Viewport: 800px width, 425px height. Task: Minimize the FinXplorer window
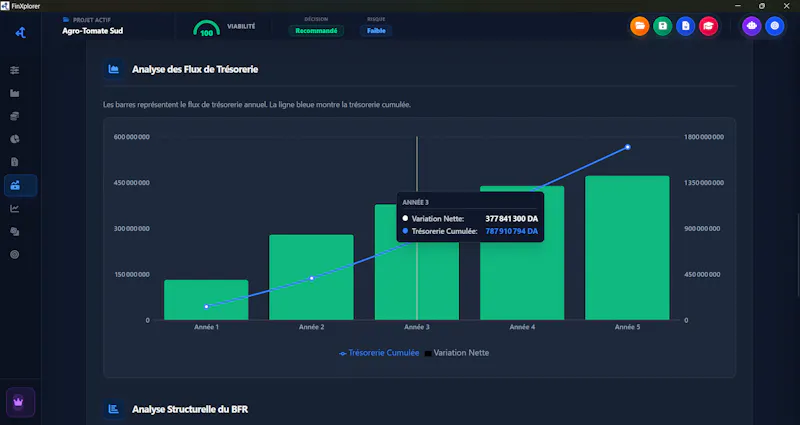pos(738,6)
